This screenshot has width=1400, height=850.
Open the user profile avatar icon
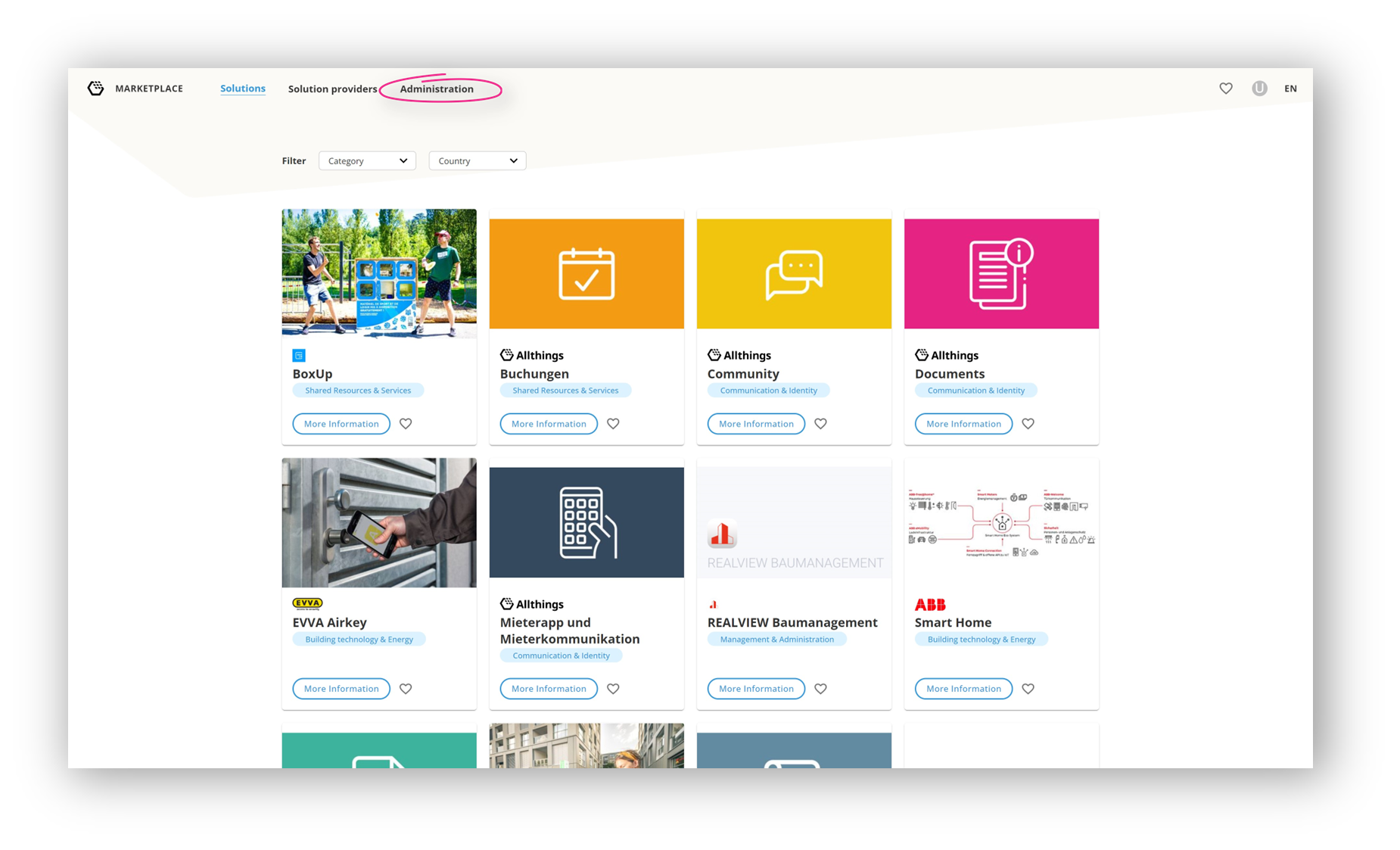point(1259,89)
